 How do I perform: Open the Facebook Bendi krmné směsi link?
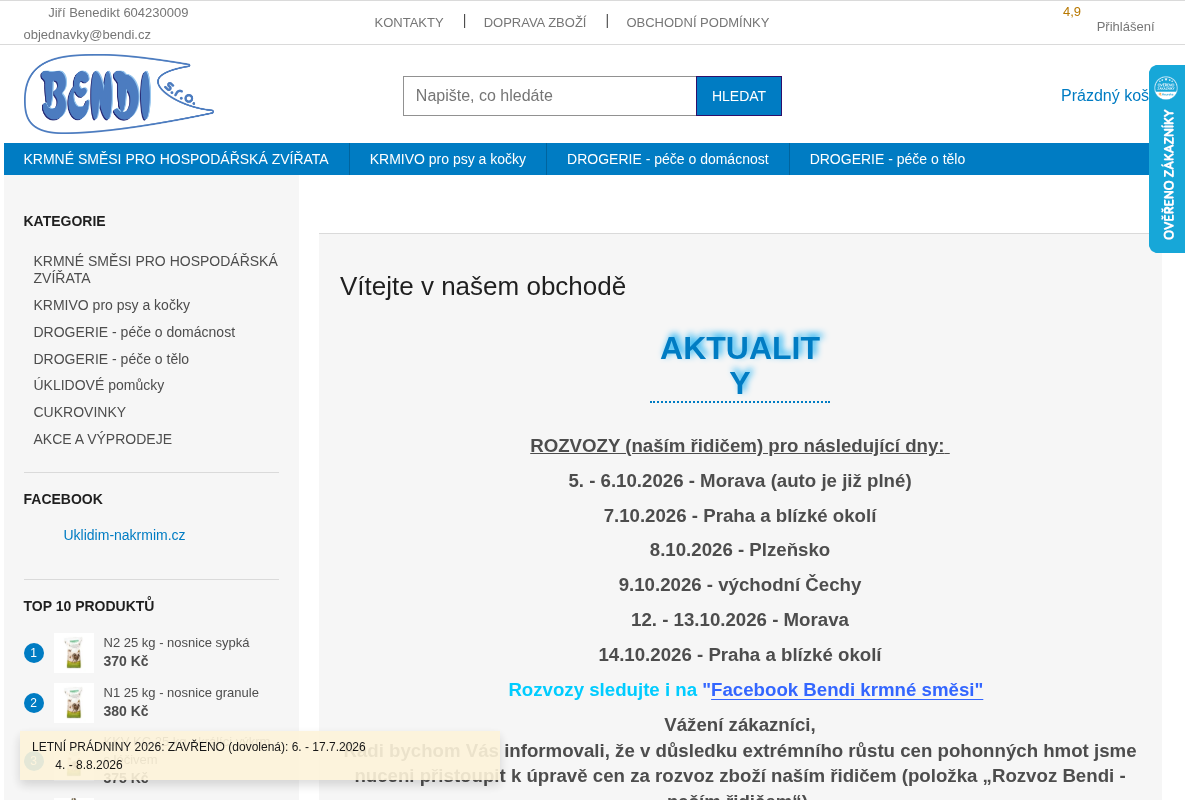pos(847,690)
